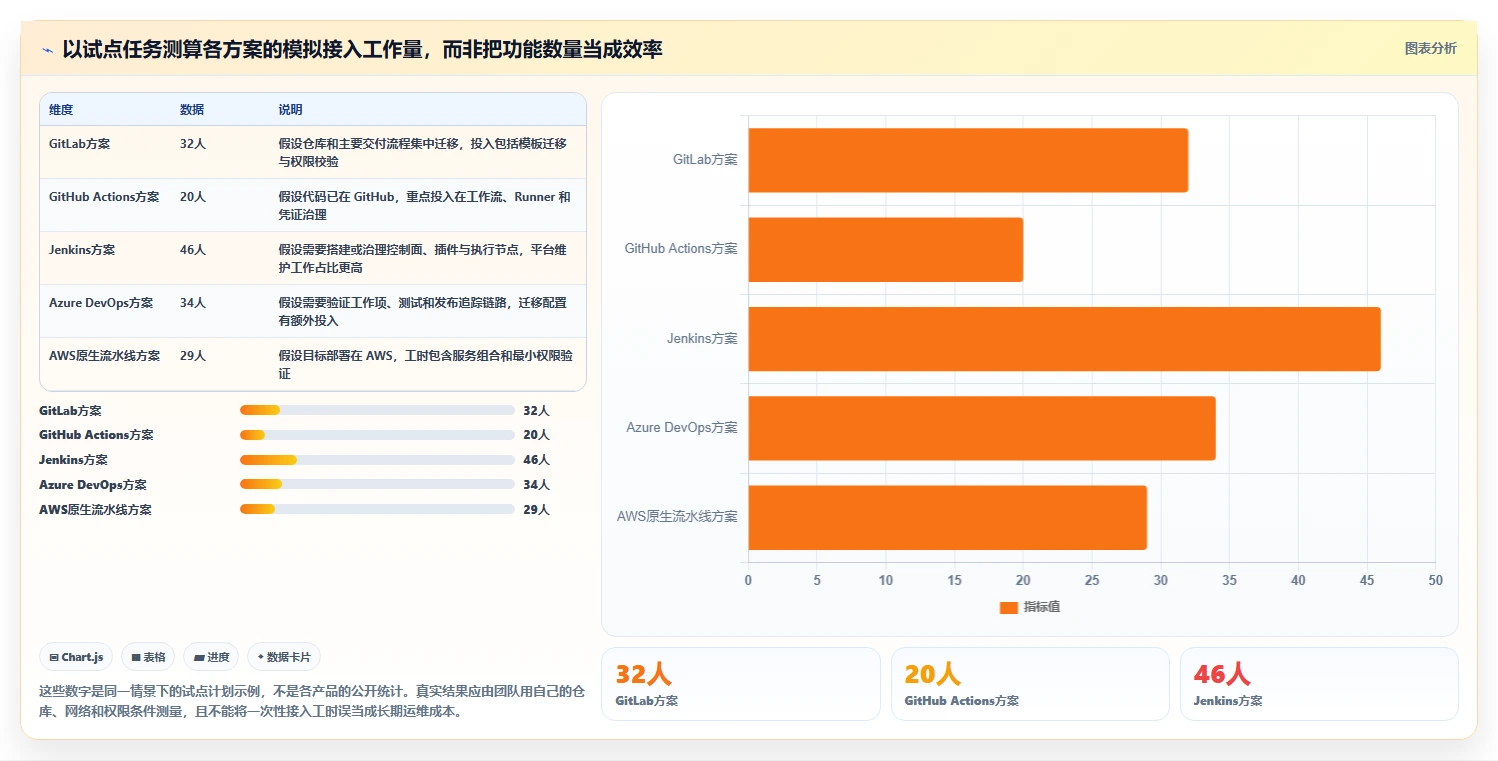This screenshot has height=761, width=1498.
Task: Click the GitLab row description about 模板迁移
Action: coord(423,153)
